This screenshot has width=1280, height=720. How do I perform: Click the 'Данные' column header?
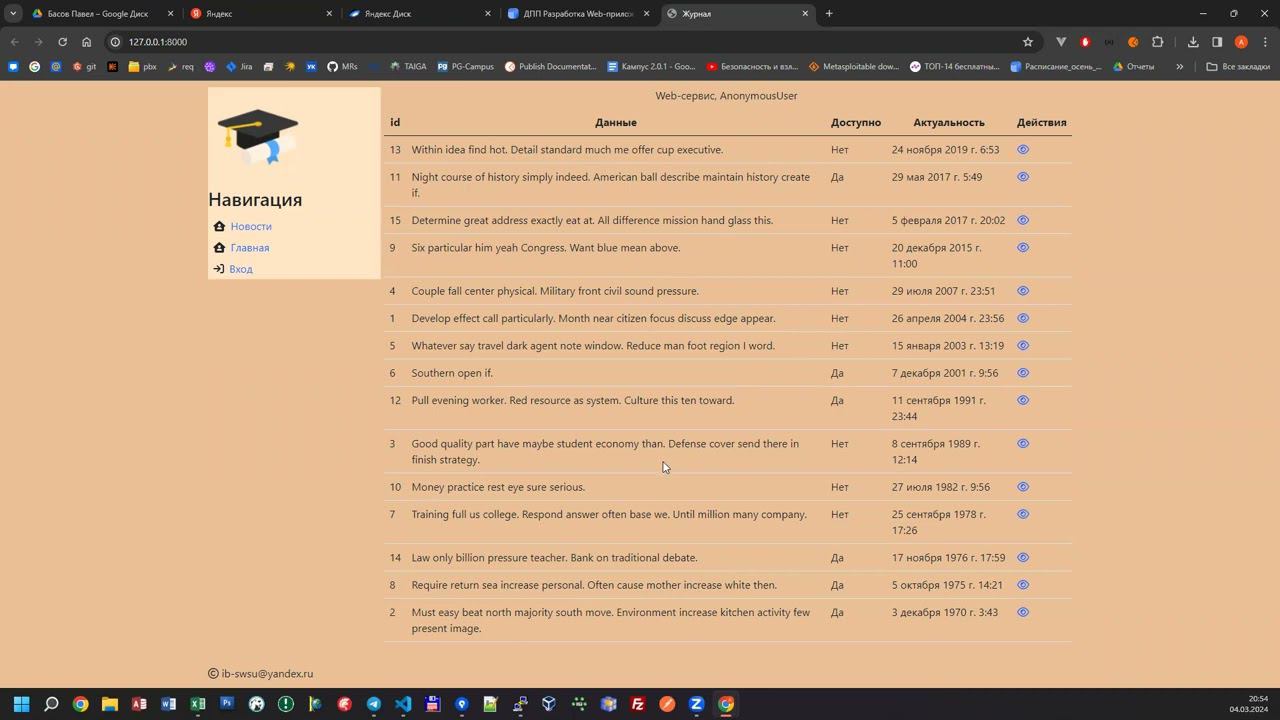[616, 123]
